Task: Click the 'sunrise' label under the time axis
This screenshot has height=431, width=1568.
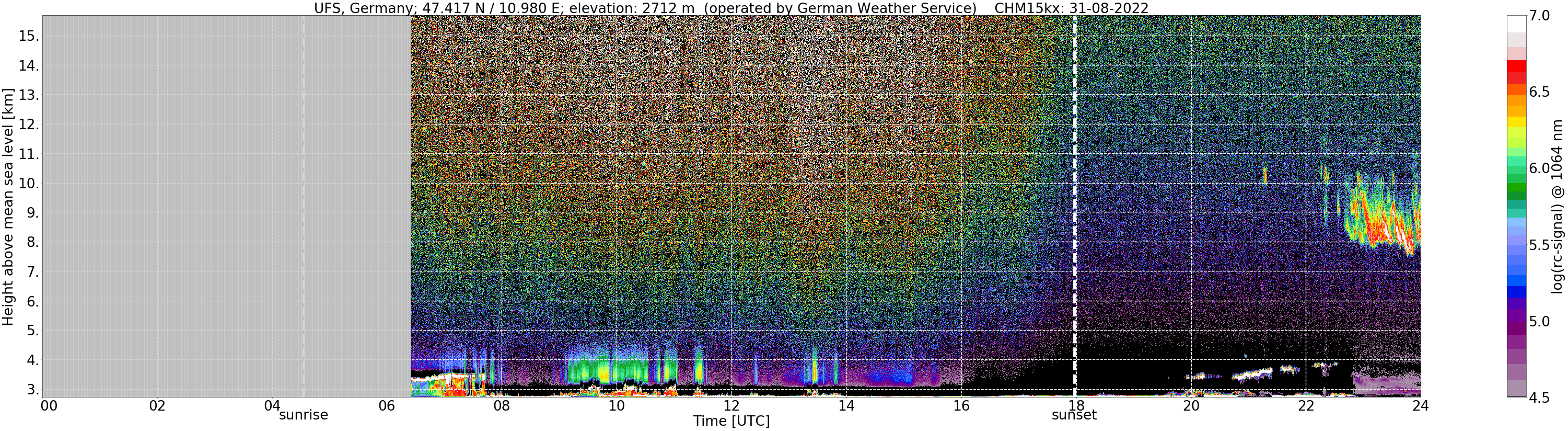Action: click(x=303, y=415)
